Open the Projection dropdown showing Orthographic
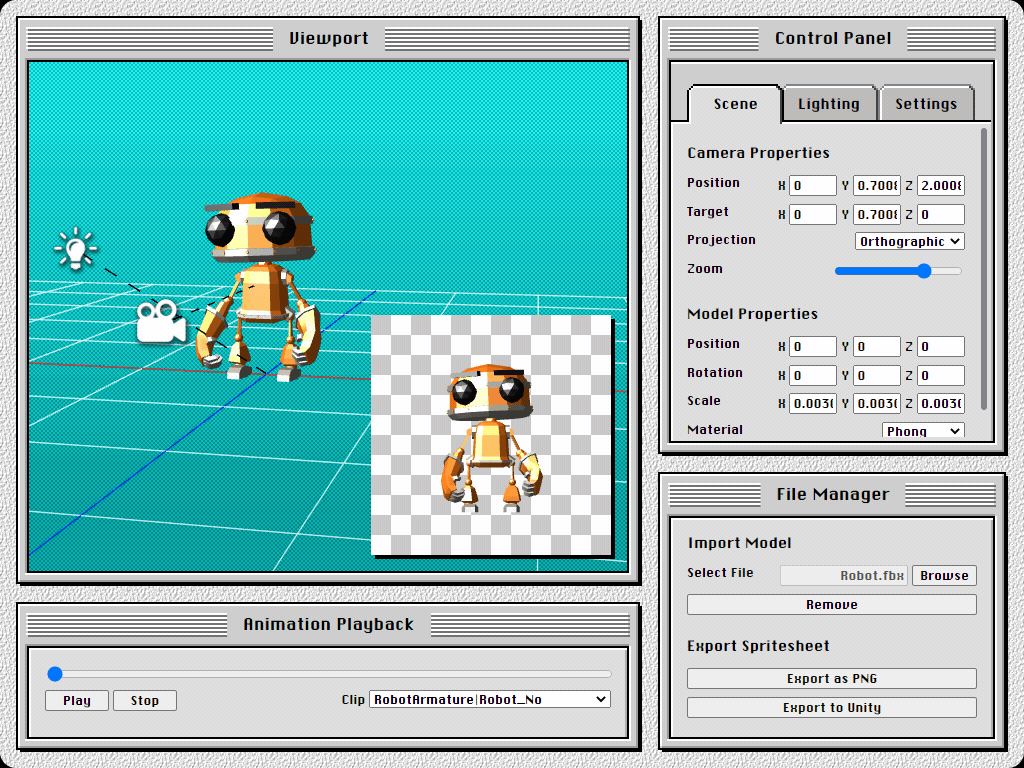 pos(909,241)
